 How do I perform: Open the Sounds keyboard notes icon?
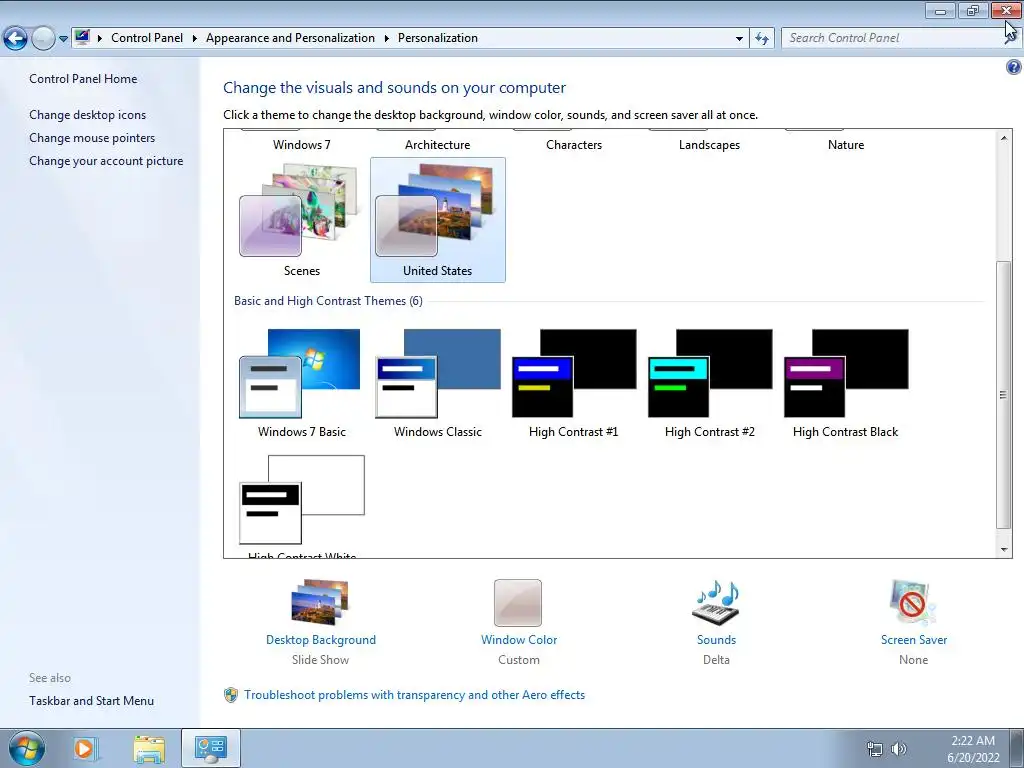[x=716, y=602]
